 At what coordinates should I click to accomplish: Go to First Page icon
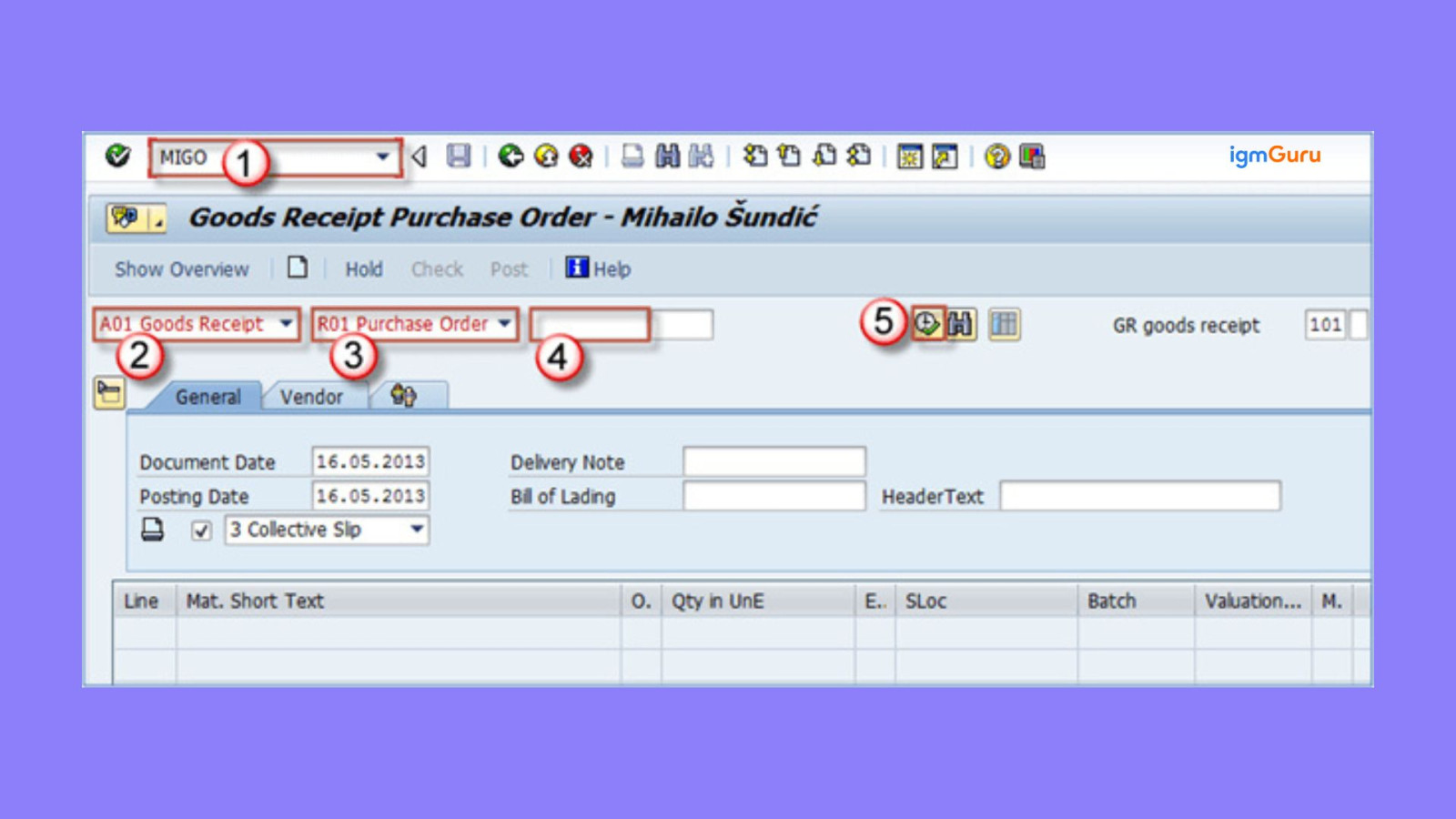tap(754, 157)
